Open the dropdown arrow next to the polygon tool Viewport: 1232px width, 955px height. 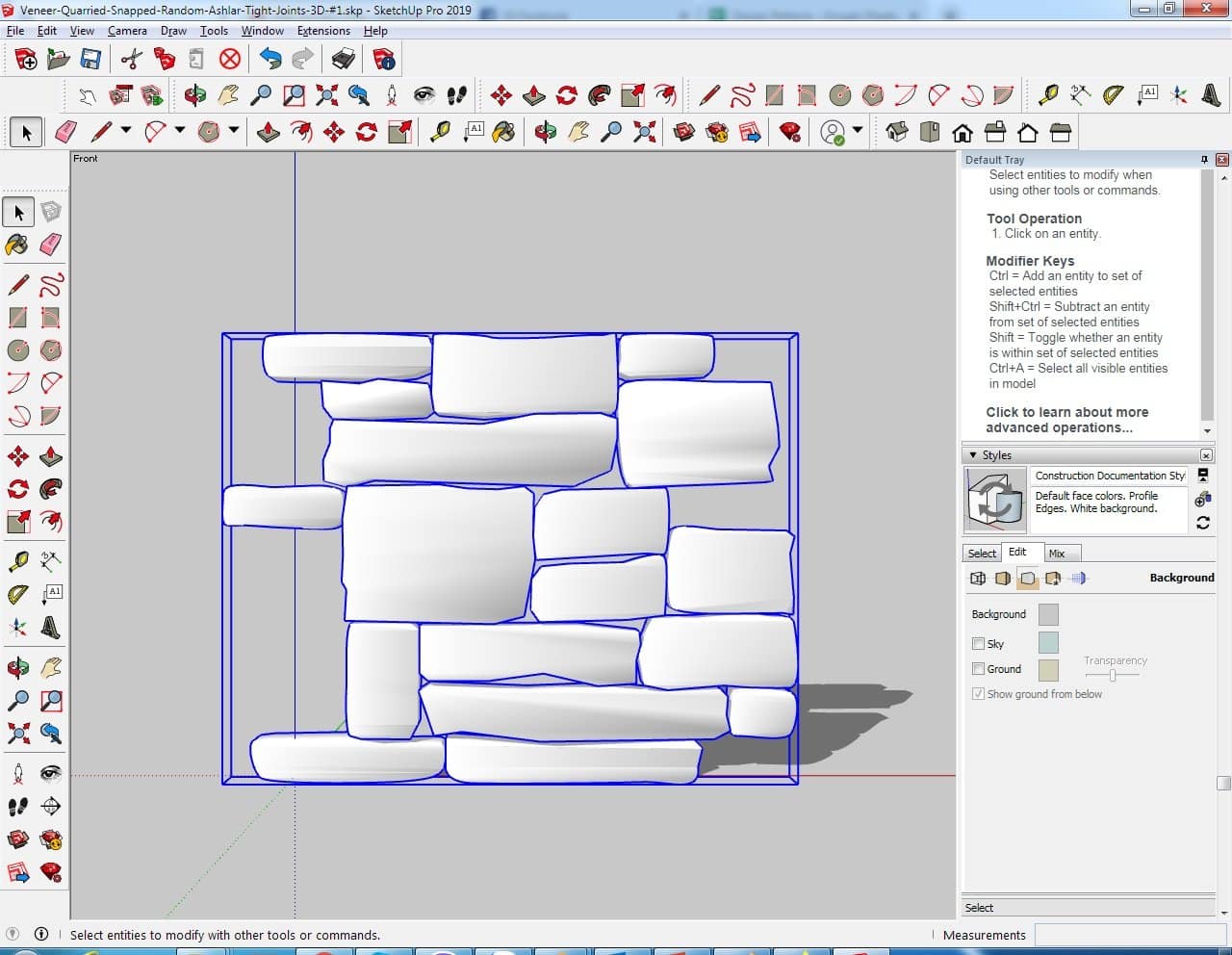233,130
